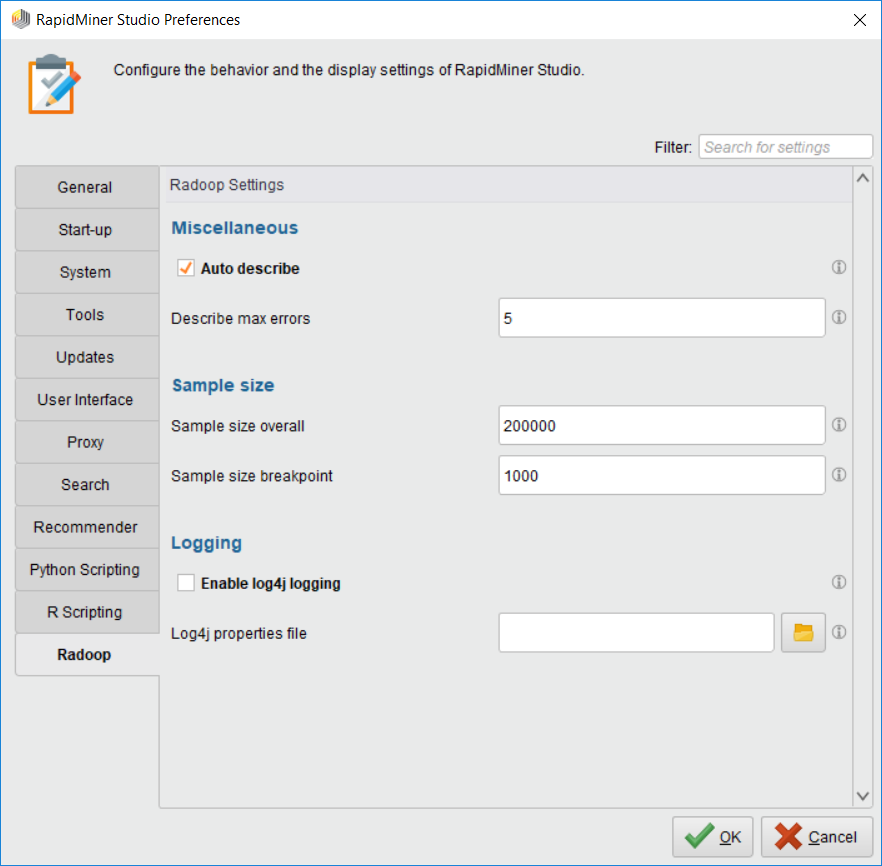The width and height of the screenshot is (882, 866).
Task: Open the Python Scripting tab
Action: click(87, 569)
